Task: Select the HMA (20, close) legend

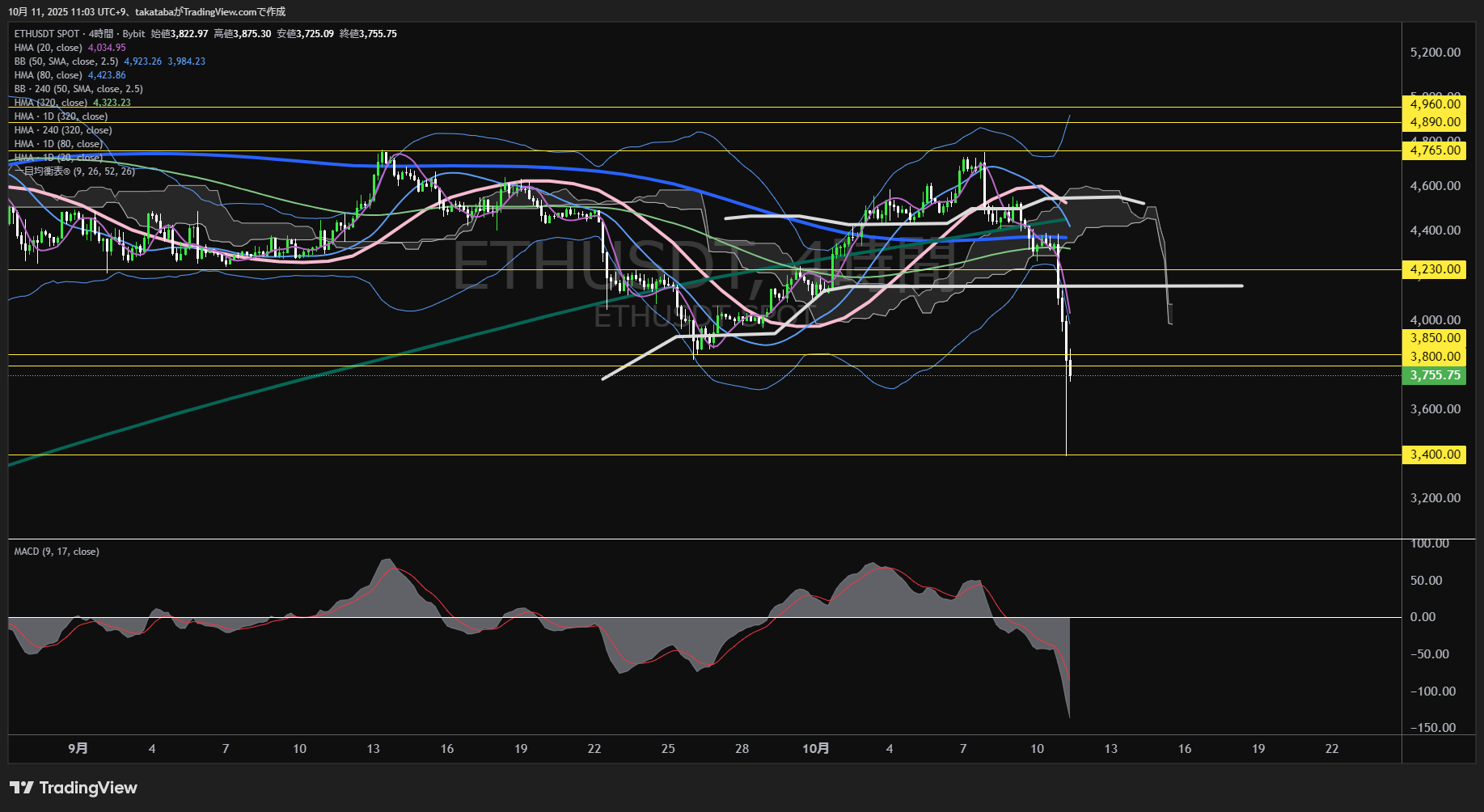Action: (x=49, y=48)
